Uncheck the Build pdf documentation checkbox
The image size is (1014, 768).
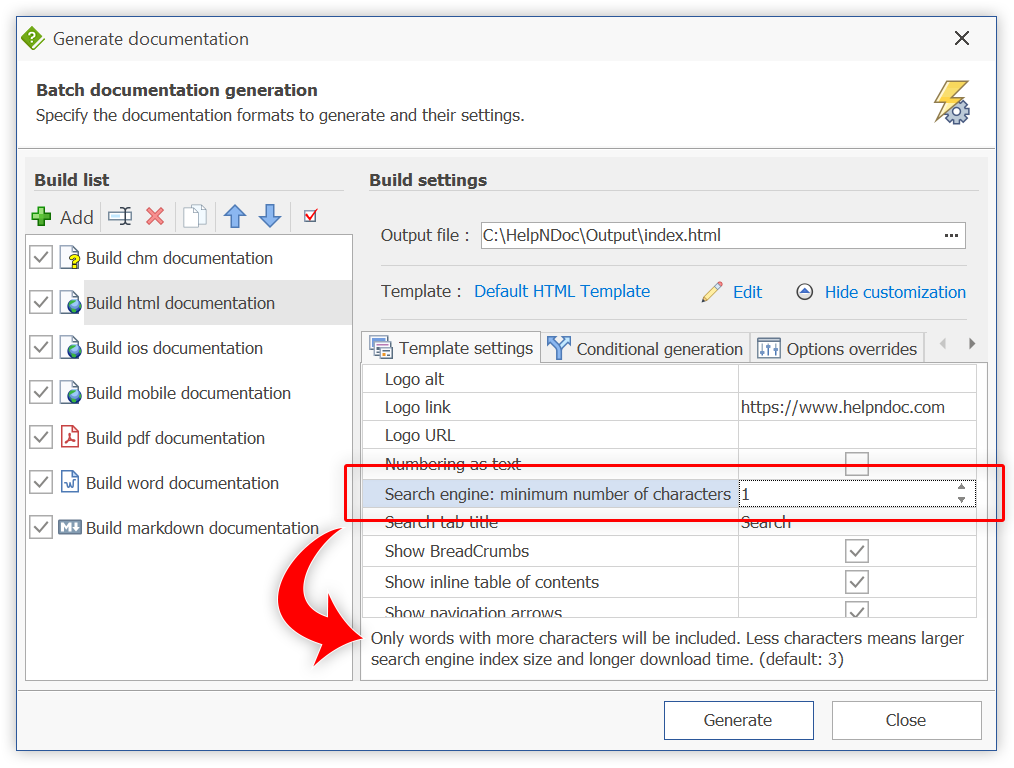[x=40, y=437]
